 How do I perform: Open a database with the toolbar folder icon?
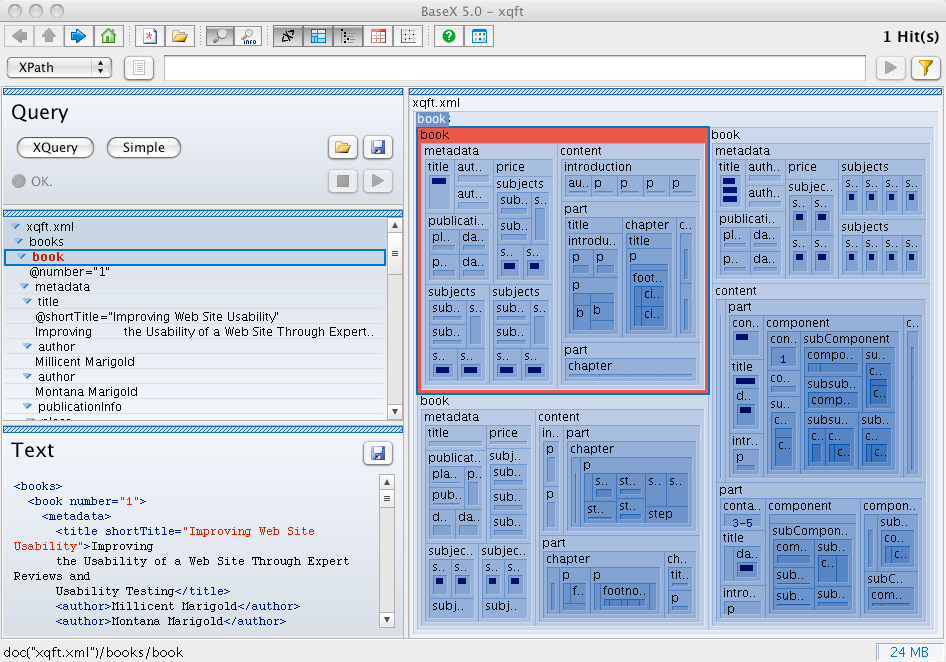coord(179,37)
